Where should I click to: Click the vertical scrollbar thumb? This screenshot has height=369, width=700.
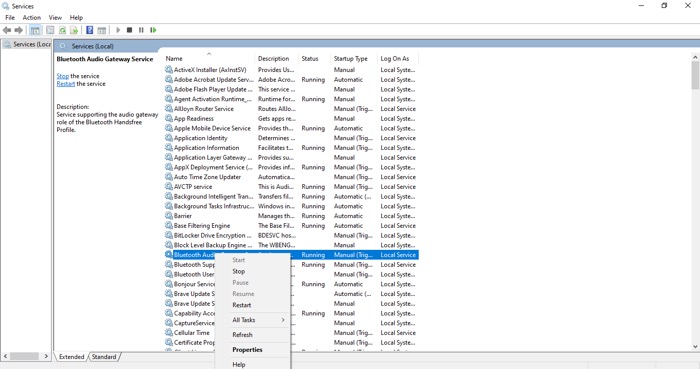[695, 75]
